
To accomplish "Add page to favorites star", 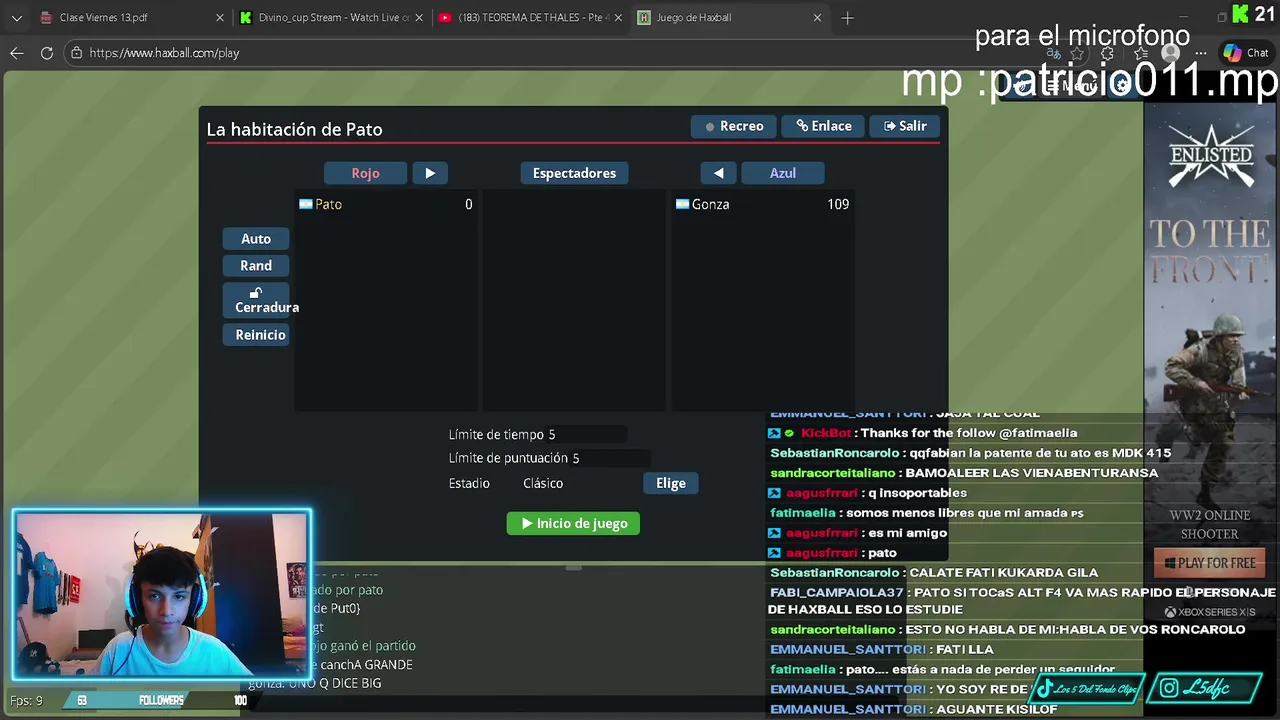I will (1077, 54).
